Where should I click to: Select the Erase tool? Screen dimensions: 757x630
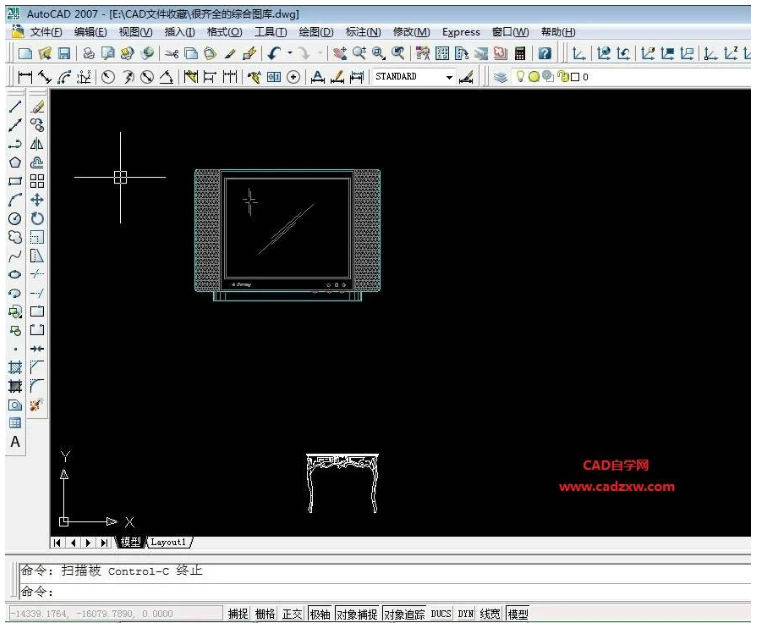pyautogui.click(x=37, y=107)
